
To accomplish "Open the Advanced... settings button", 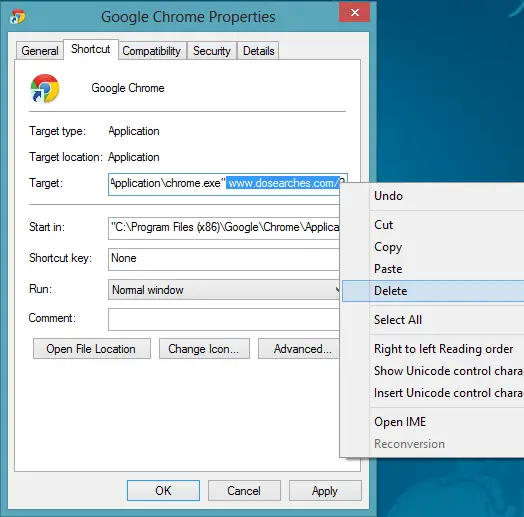I will click(299, 349).
